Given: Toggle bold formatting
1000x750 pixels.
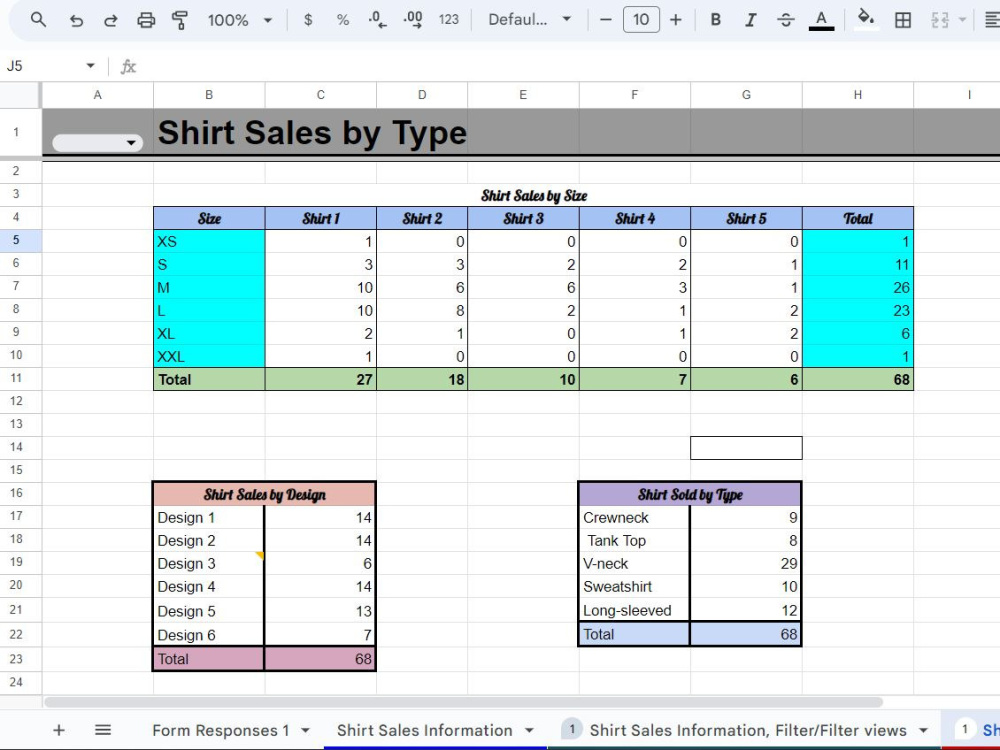Looking at the screenshot, I should point(716,20).
